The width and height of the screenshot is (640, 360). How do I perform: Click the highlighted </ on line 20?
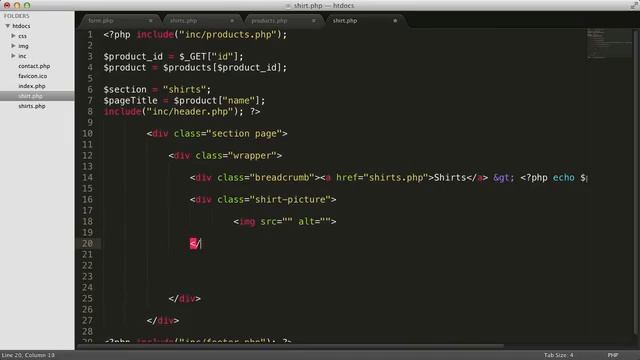click(195, 244)
